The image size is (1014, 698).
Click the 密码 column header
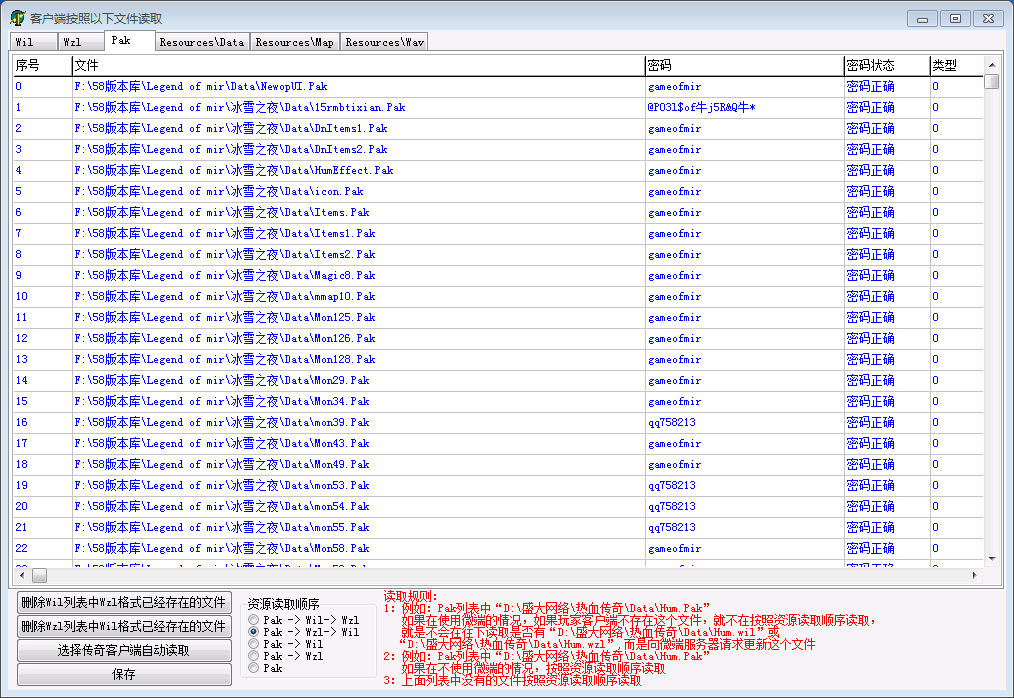744,65
